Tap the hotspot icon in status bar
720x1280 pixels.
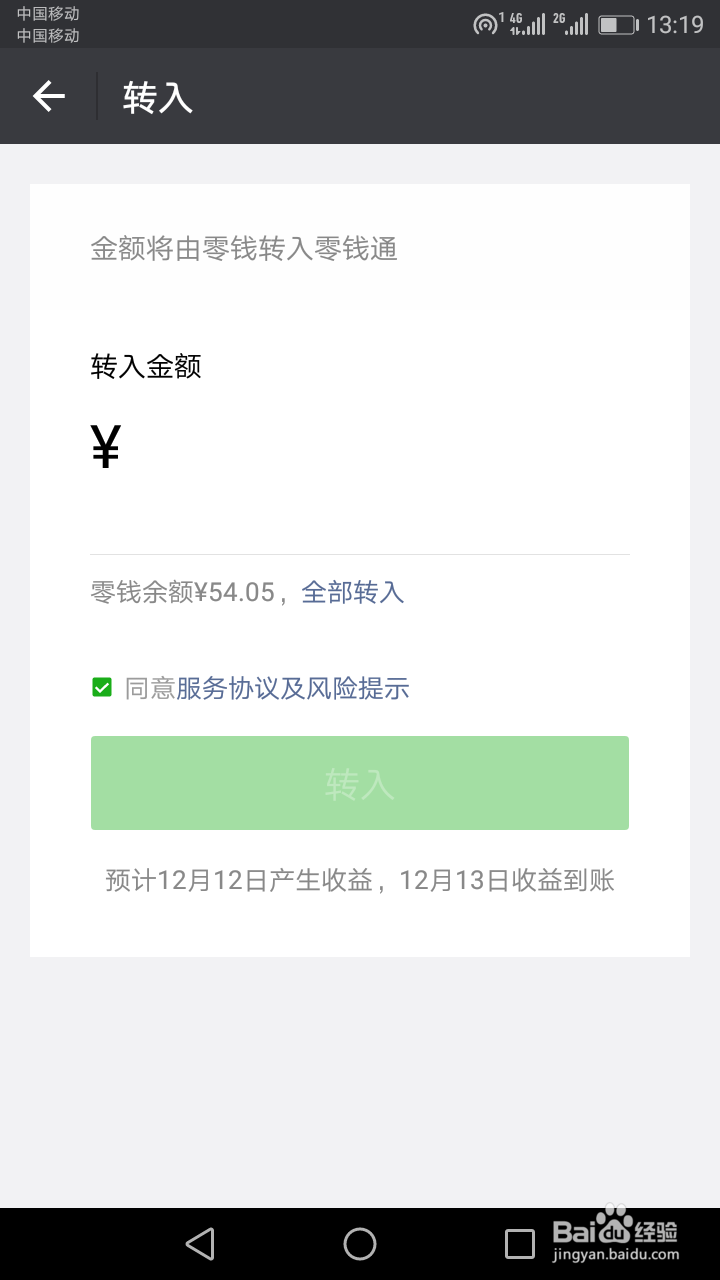485,25
